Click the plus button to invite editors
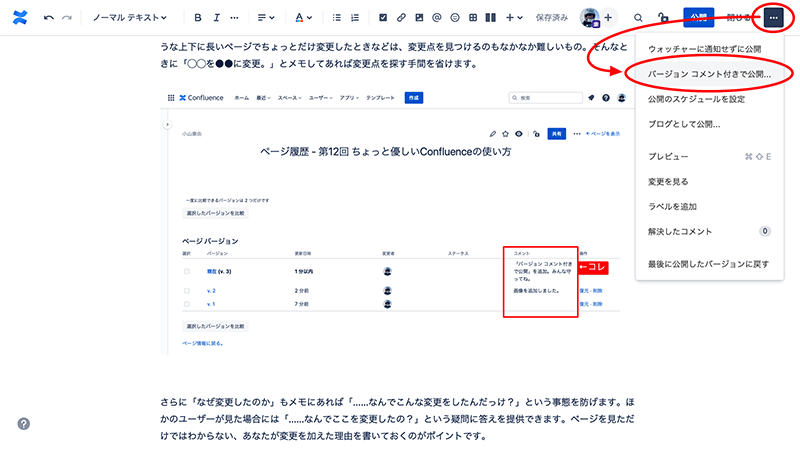 608,18
